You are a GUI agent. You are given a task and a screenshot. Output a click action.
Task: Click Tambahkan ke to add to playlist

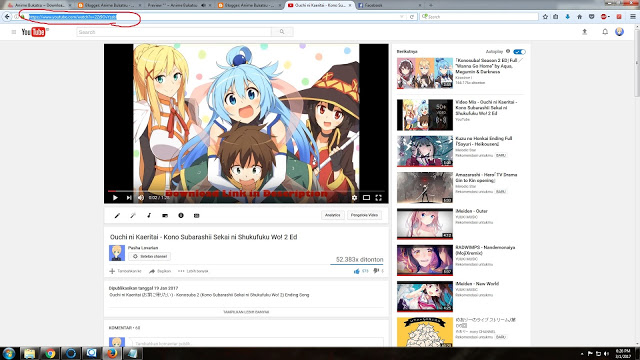click(x=125, y=271)
